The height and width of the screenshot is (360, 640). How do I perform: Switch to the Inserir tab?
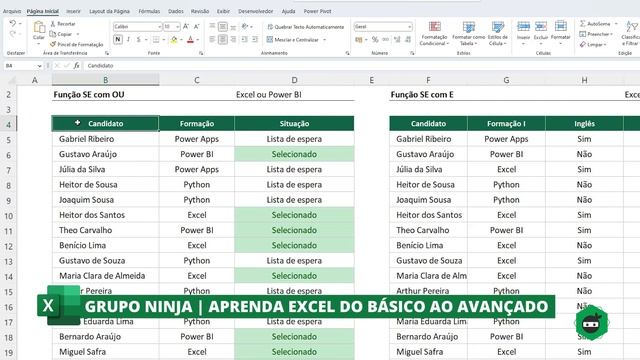coord(73,11)
